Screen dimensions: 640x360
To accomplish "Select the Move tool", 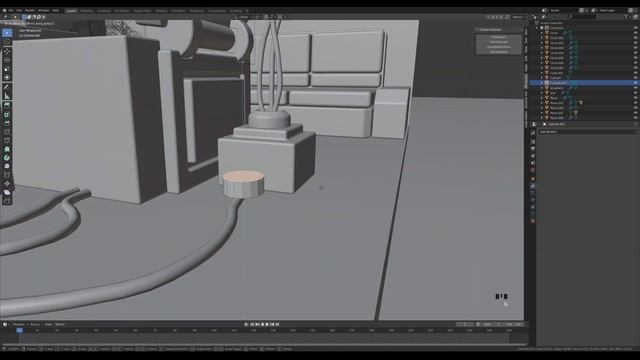I will point(7,51).
